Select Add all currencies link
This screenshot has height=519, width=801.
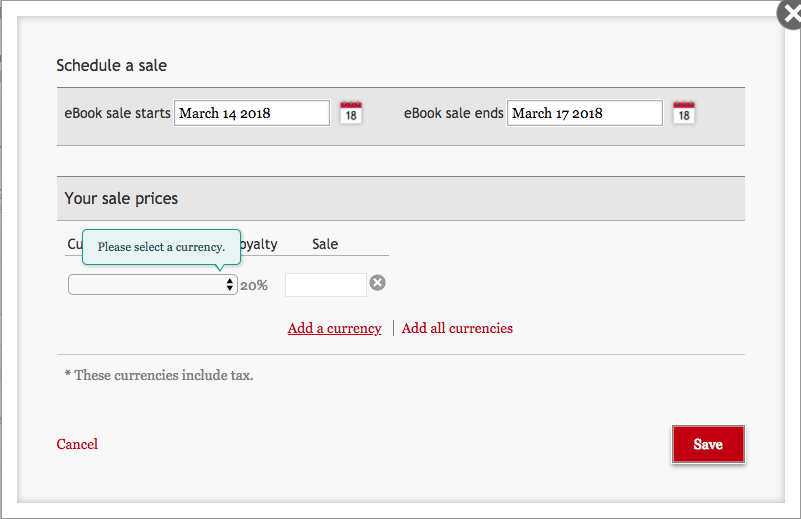(x=457, y=328)
